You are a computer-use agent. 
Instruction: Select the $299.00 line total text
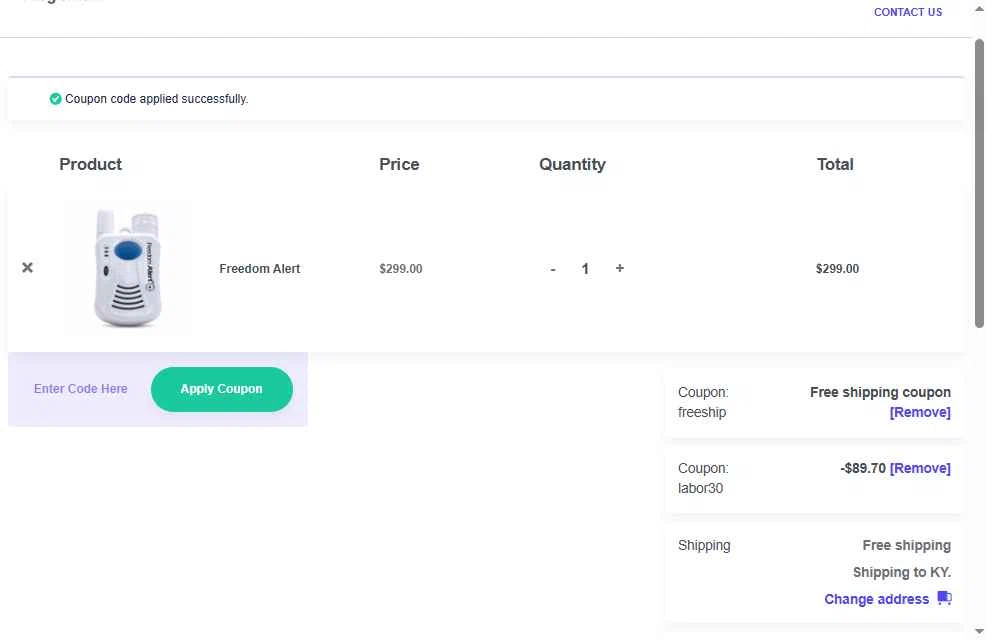click(x=837, y=269)
